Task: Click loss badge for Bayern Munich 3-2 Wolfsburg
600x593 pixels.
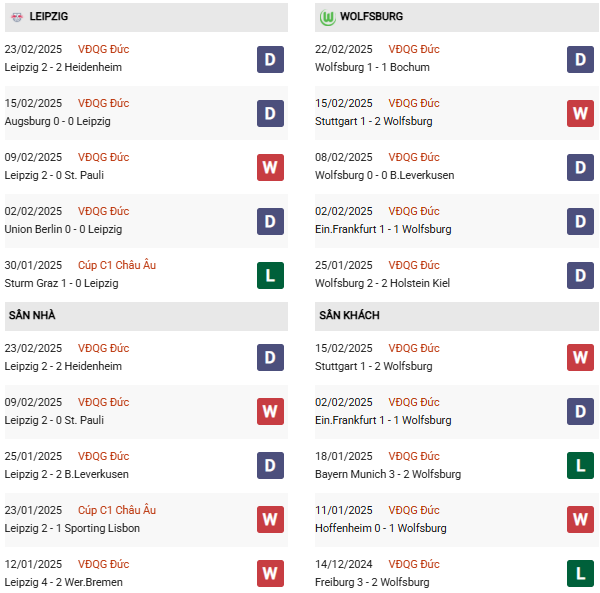Action: click(580, 466)
